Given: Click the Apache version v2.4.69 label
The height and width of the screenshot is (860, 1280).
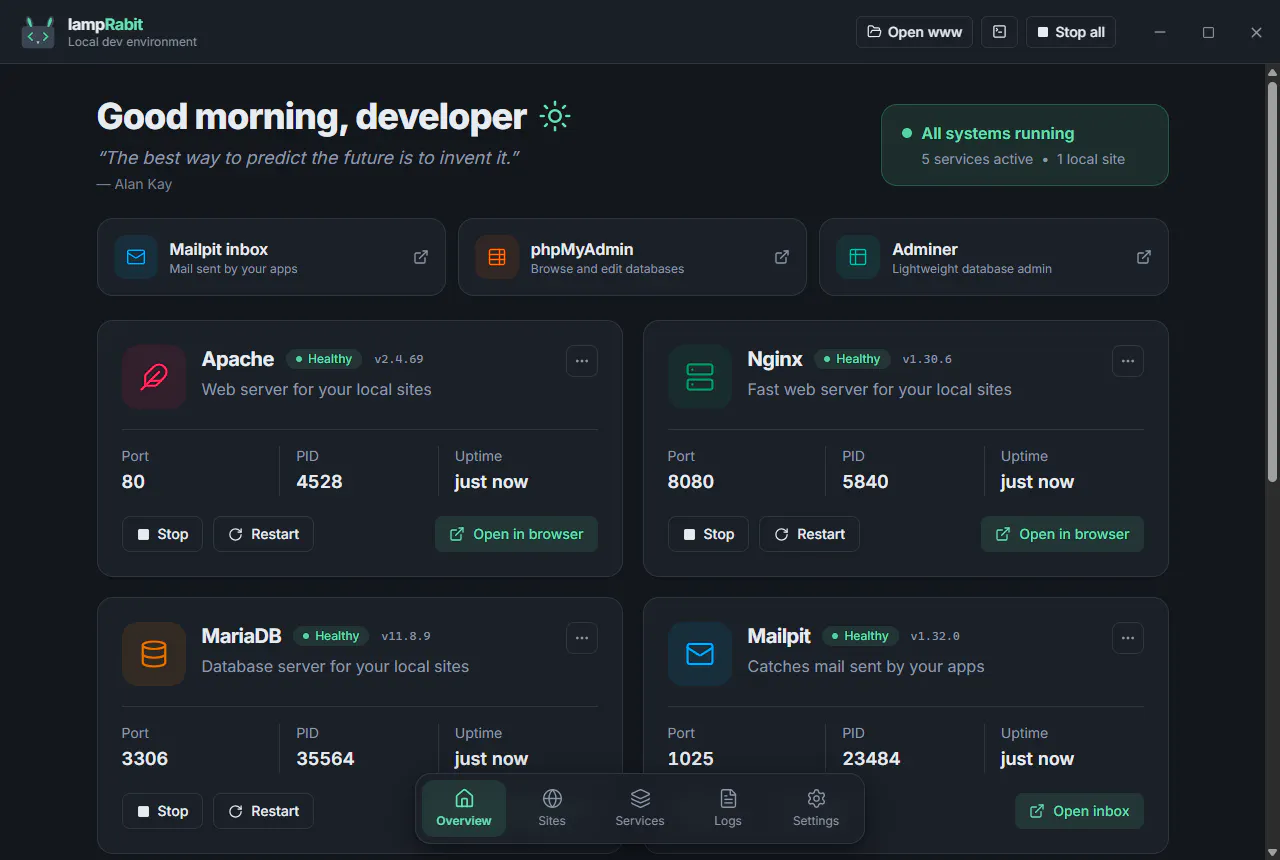Looking at the screenshot, I should click(399, 359).
